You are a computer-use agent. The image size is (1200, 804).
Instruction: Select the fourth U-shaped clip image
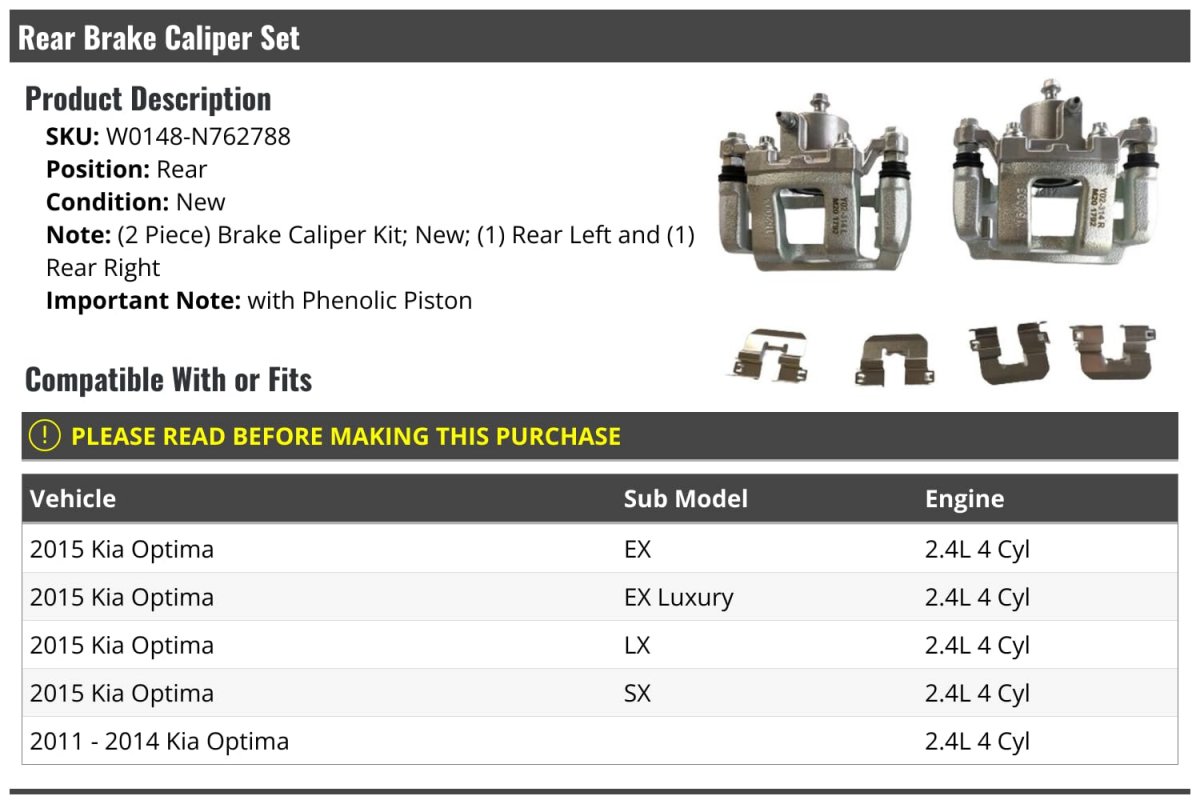(x=1111, y=352)
